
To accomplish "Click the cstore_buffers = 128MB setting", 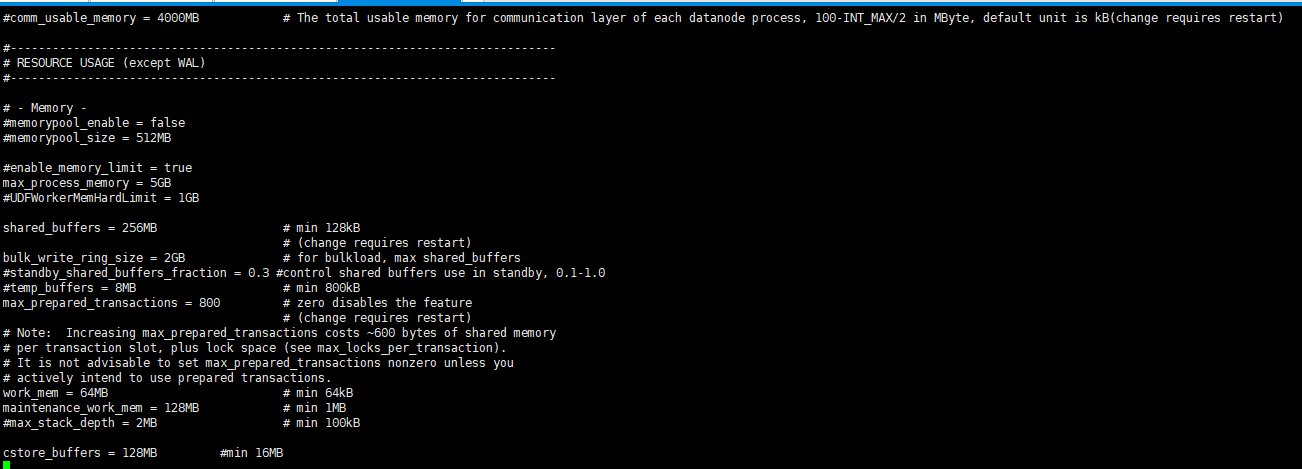I will 80,453.
